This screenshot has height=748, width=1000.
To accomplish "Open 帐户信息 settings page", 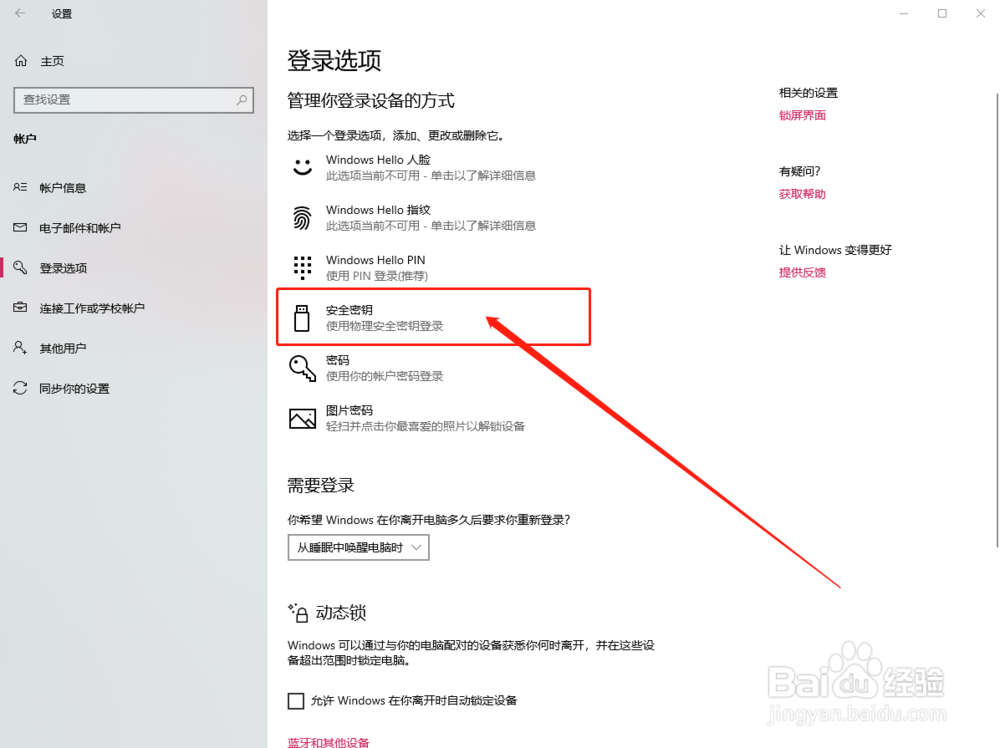I will click(62, 187).
